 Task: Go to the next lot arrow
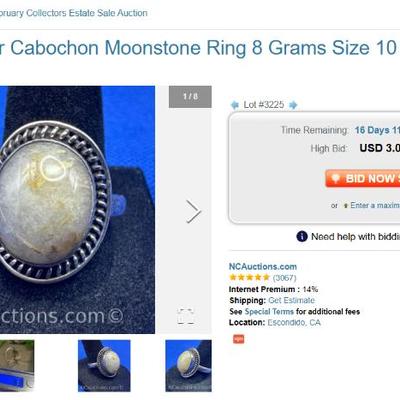(293, 105)
